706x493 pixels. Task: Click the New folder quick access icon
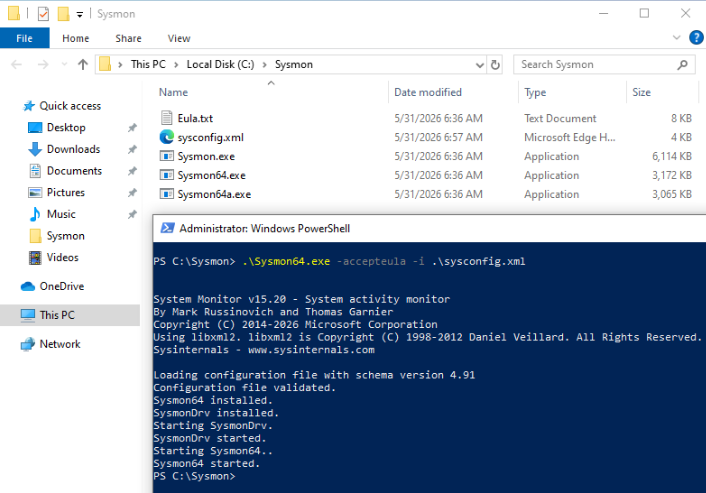[x=63, y=14]
